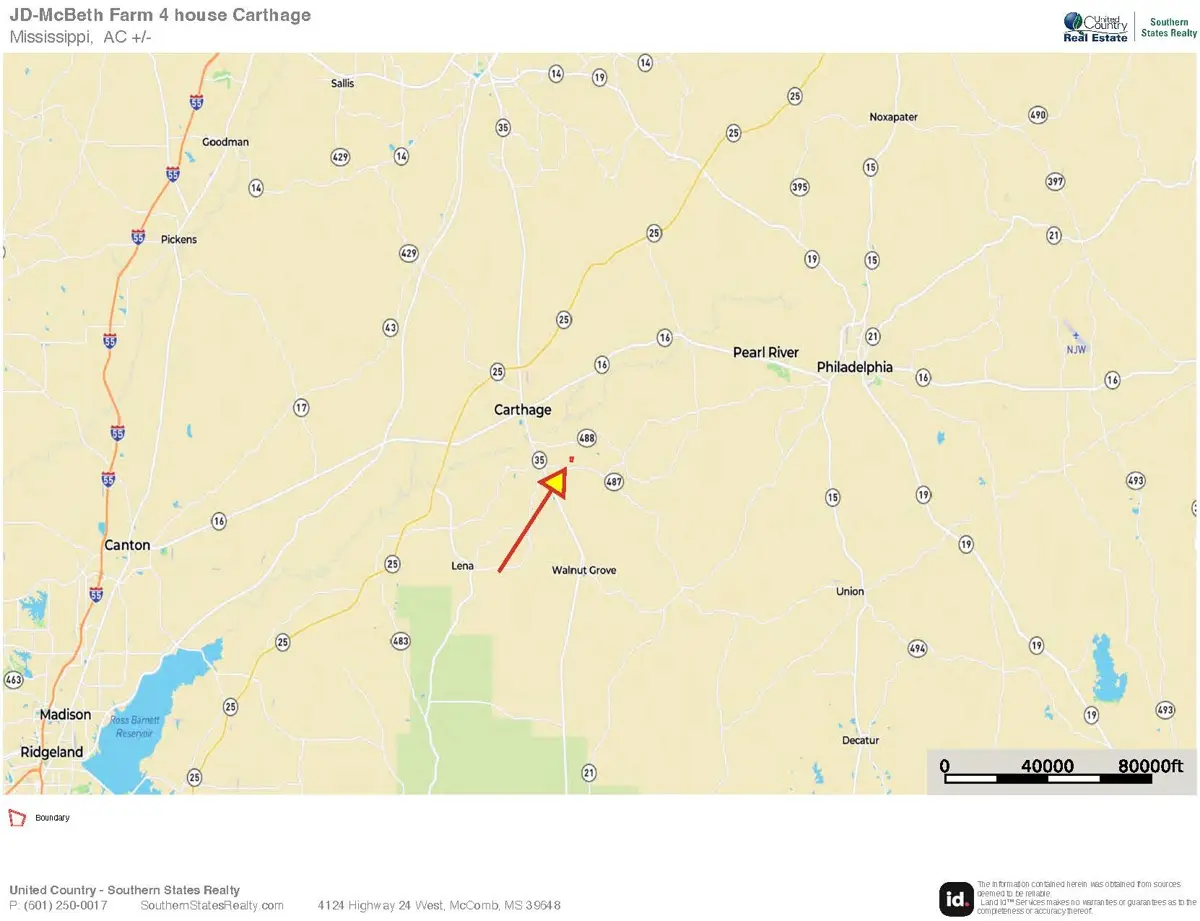
Task: Click the Route 487 highway shield
Action: click(x=613, y=482)
